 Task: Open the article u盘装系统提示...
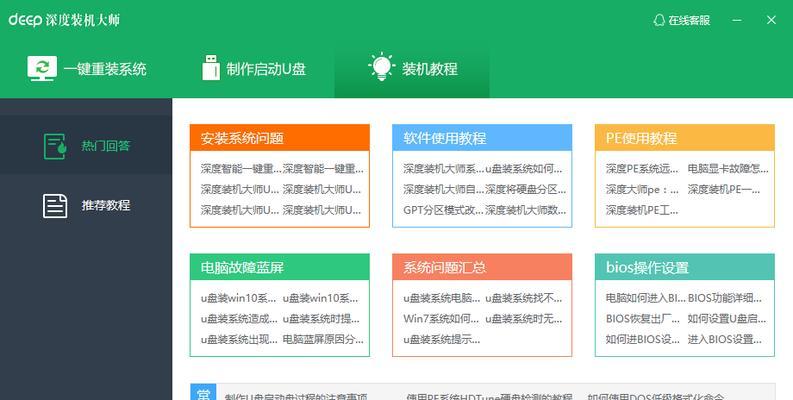pos(442,340)
